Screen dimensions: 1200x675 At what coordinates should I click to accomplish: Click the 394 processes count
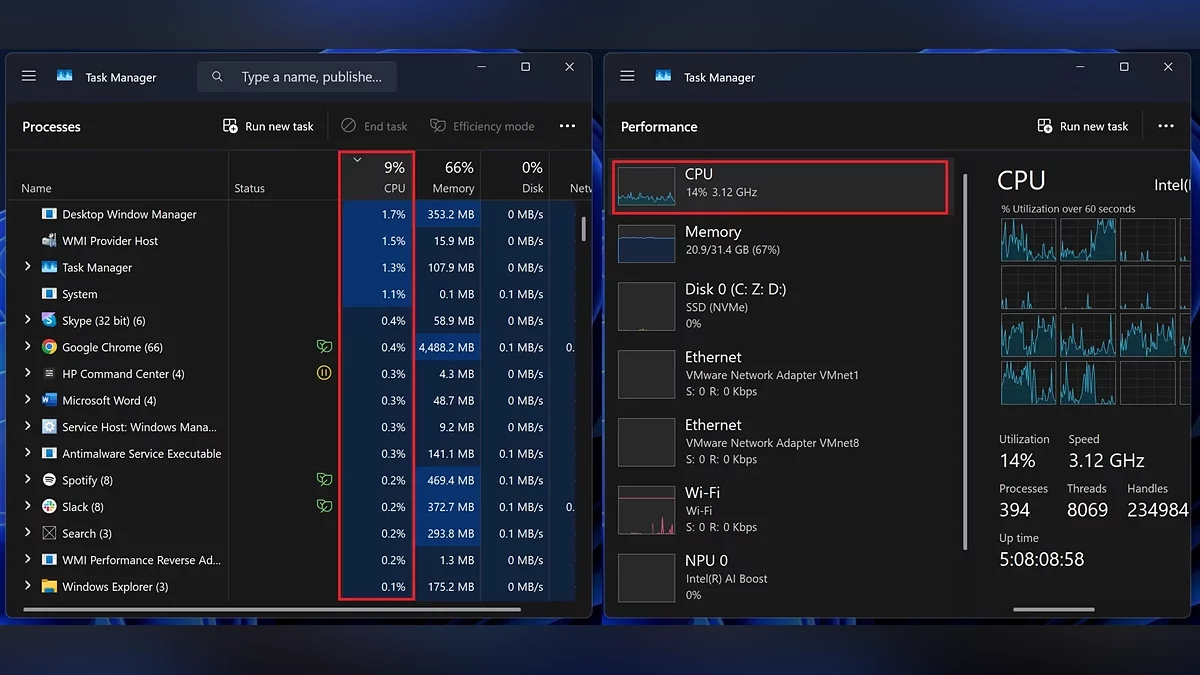pyautogui.click(x=1014, y=510)
